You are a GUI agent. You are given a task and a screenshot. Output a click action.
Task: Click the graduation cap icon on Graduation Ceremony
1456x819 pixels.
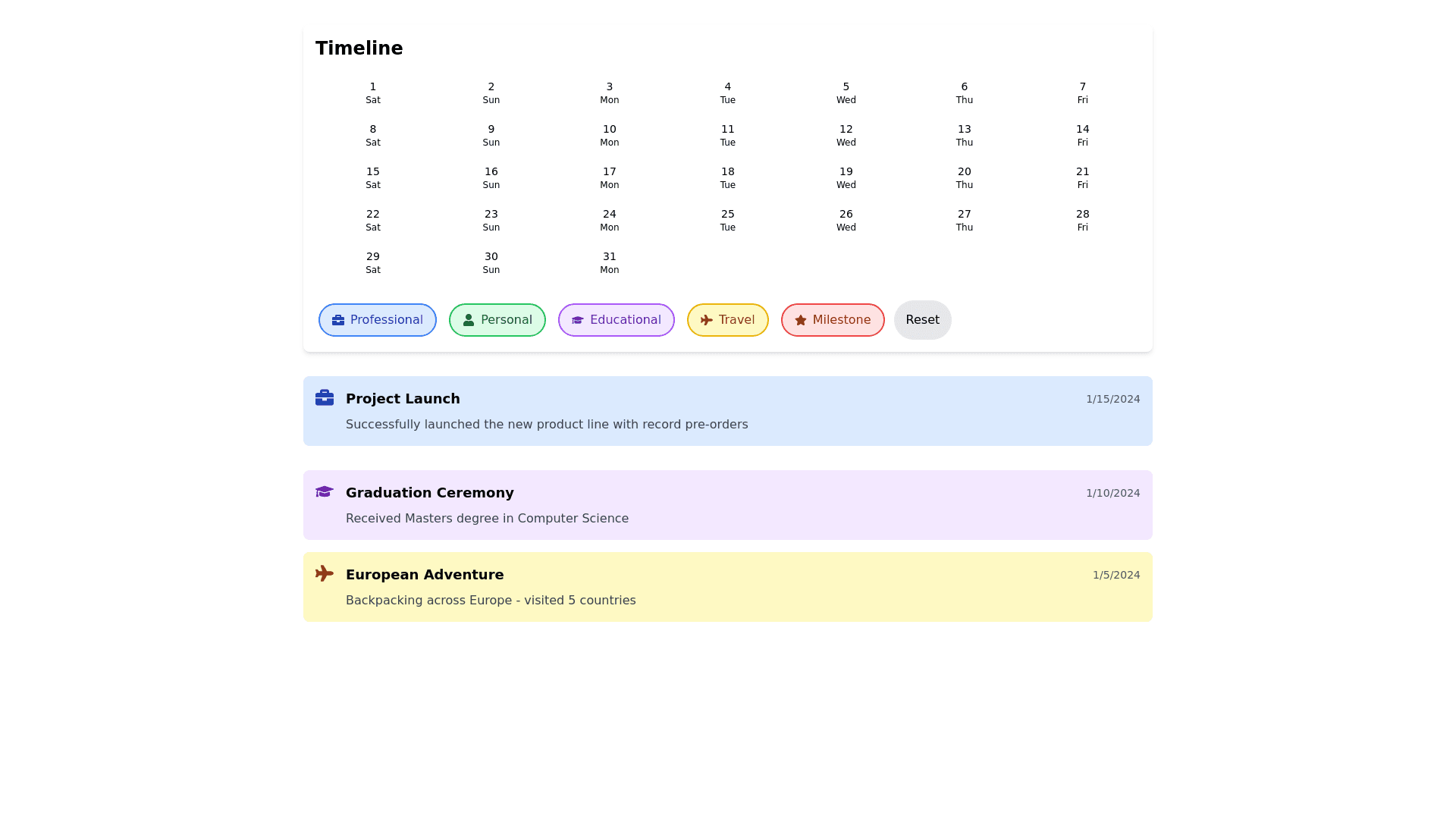click(x=325, y=491)
